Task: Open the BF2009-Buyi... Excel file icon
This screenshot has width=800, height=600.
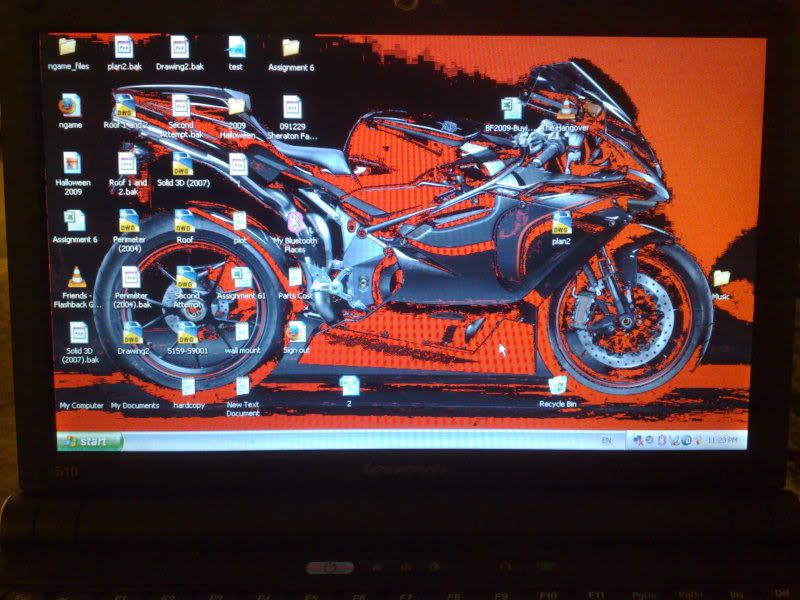Action: pos(511,109)
